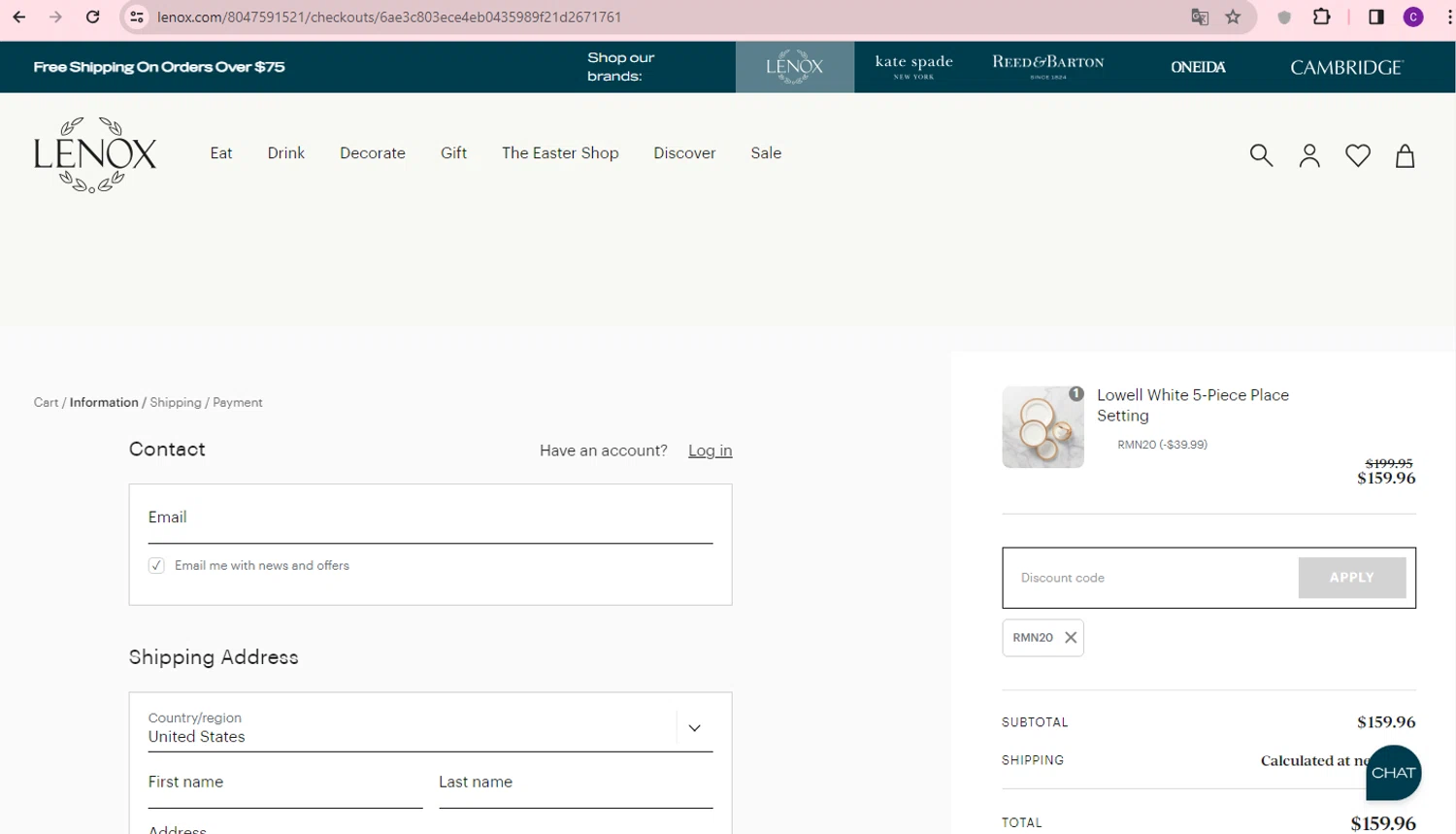This screenshot has height=834, width=1456.
Task: Click the Lenox logo in the header
Action: tap(94, 155)
